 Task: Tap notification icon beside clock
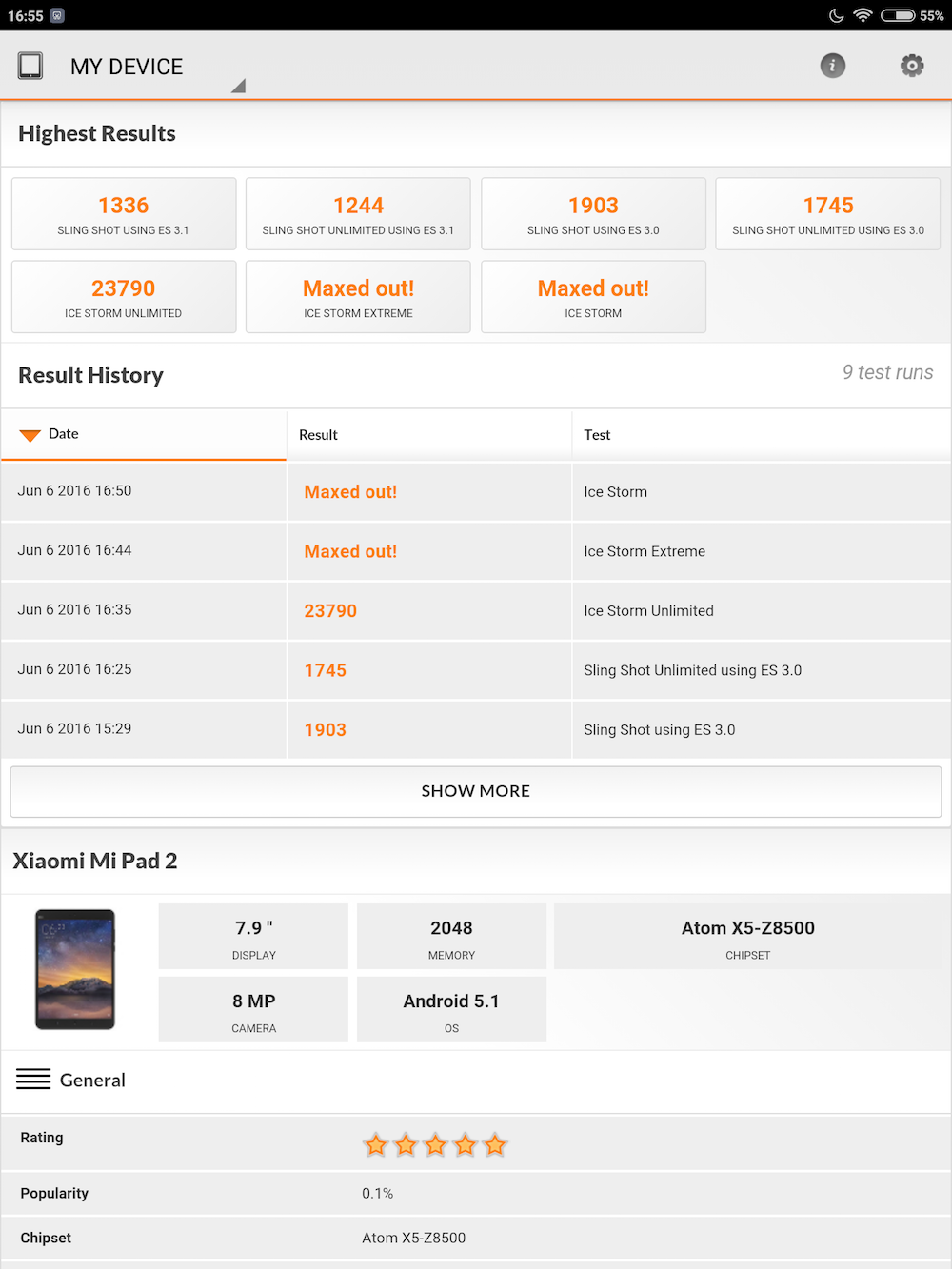tap(57, 15)
